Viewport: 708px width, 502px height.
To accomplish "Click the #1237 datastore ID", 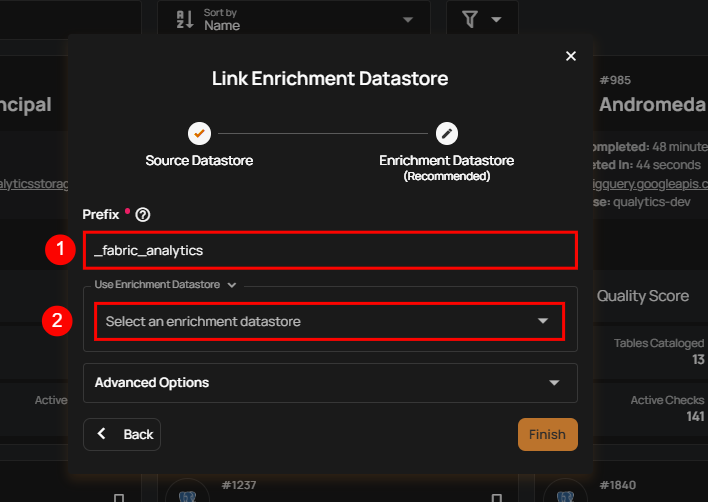I will pos(239,485).
